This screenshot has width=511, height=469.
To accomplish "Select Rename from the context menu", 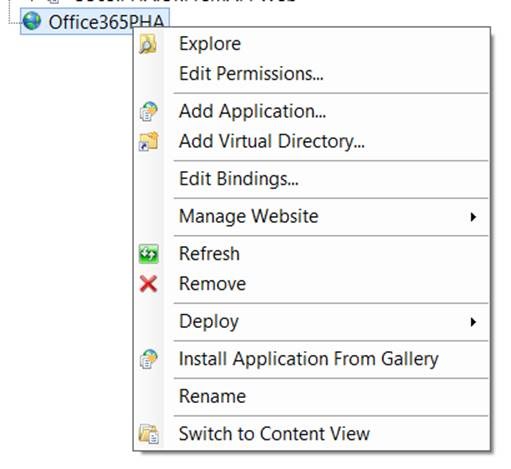I will coord(213,397).
